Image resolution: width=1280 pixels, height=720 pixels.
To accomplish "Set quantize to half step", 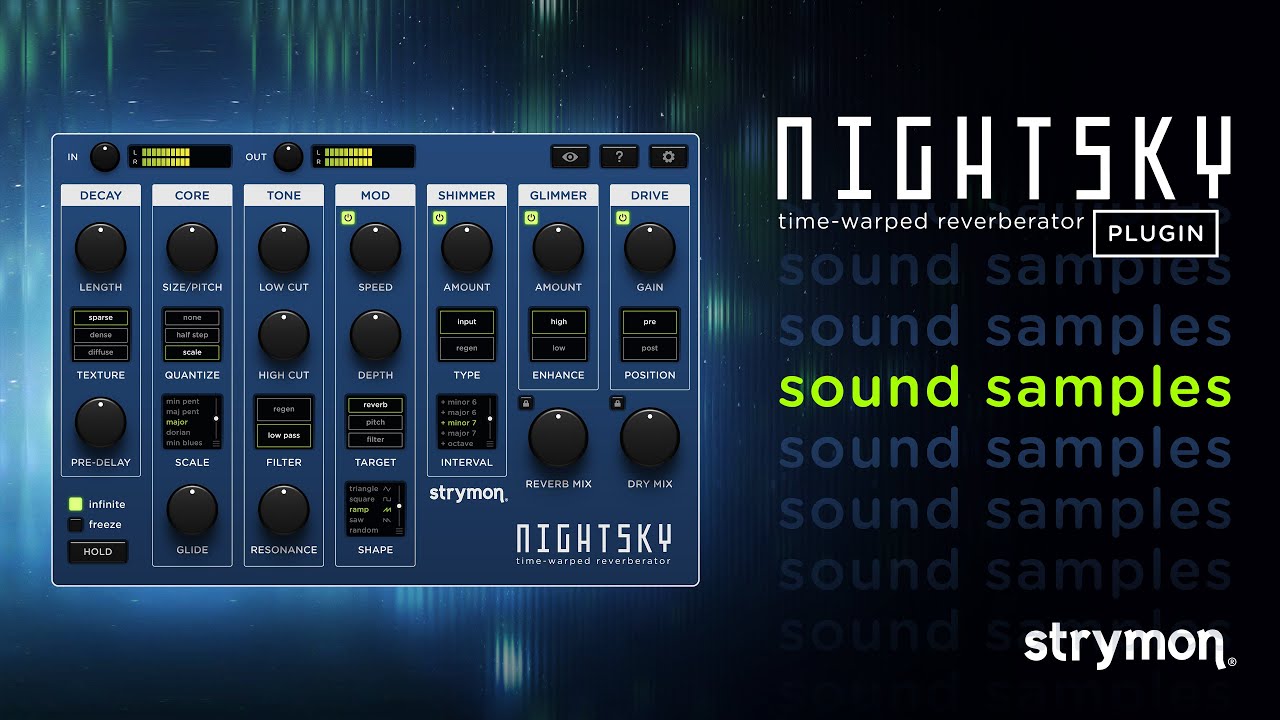I will coord(192,335).
